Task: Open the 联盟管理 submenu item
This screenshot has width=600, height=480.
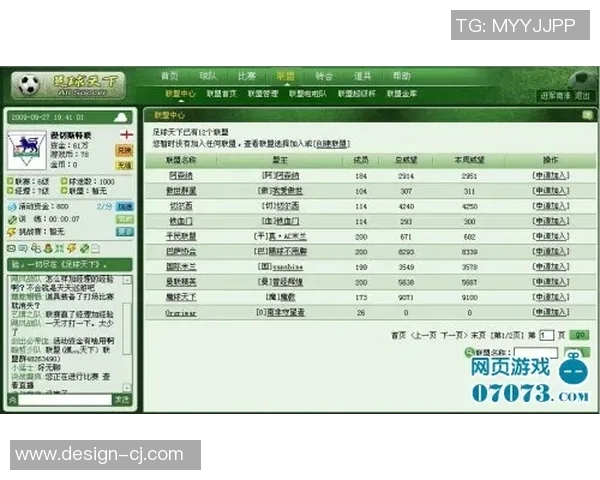Action: point(263,93)
